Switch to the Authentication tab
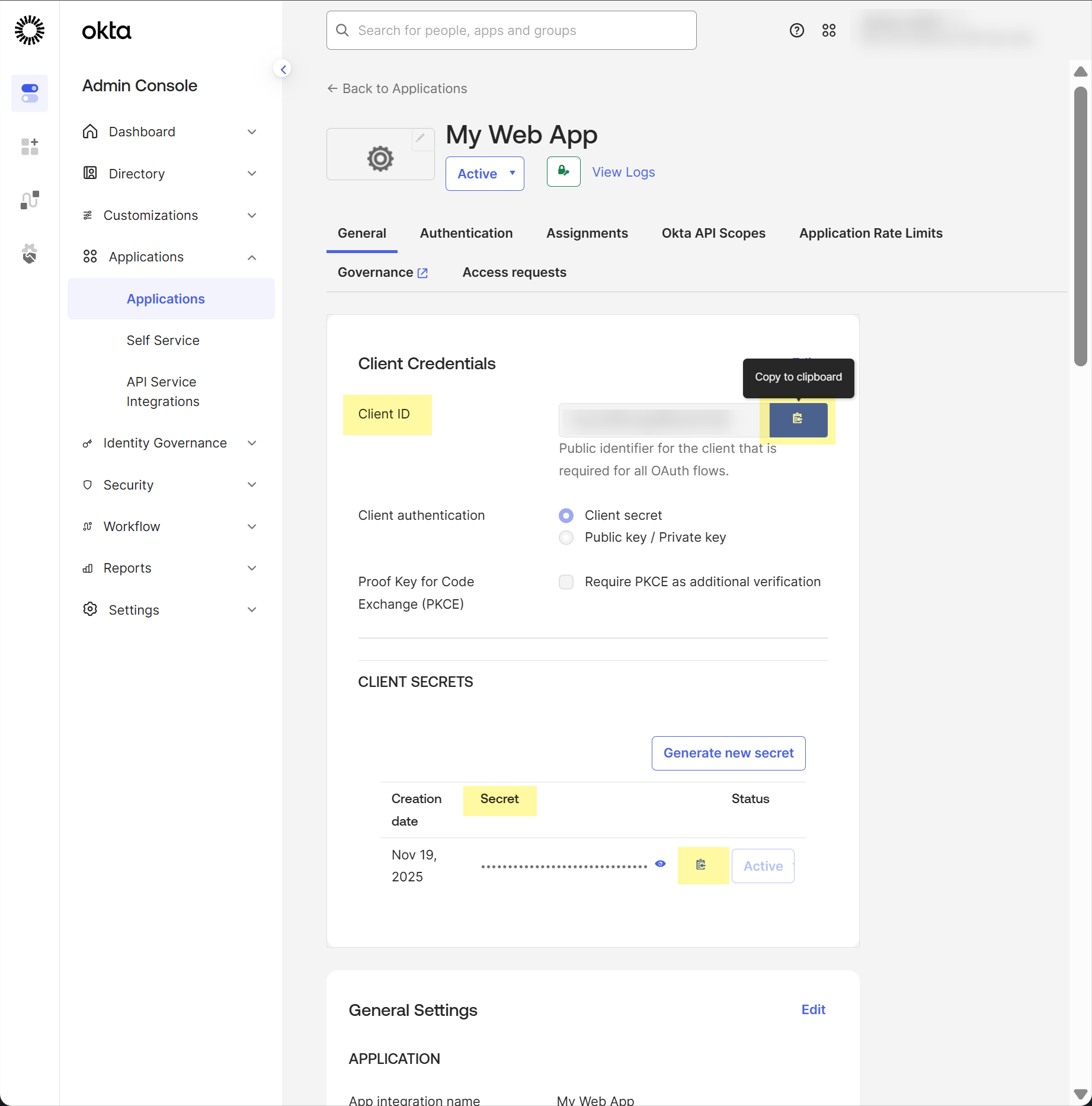The image size is (1092, 1106). 466,234
